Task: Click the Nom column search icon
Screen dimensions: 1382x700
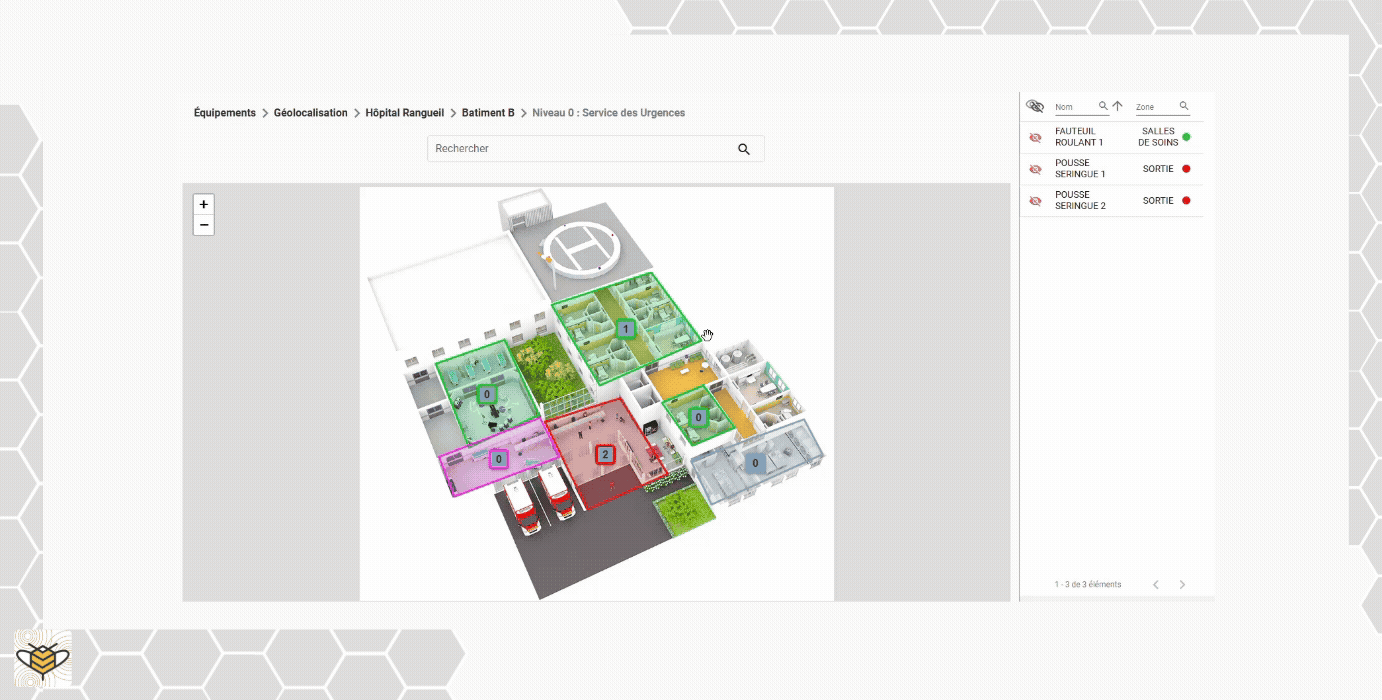Action: [x=1103, y=106]
